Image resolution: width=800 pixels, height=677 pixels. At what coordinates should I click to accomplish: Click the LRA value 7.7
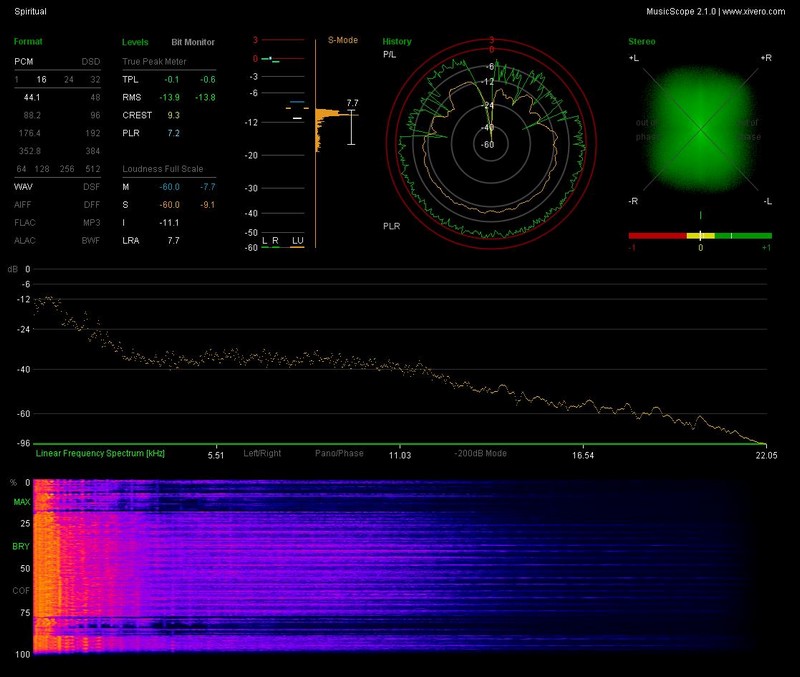[x=173, y=240]
